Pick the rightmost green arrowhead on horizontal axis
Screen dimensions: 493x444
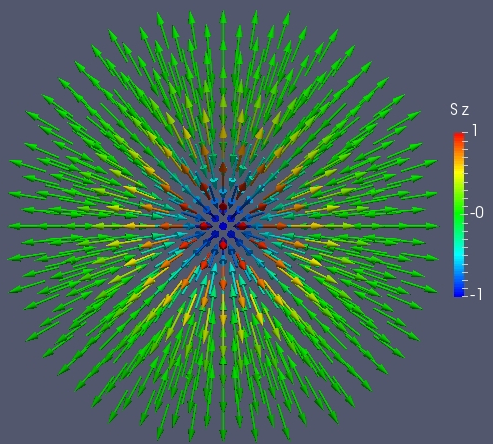[x=431, y=226]
